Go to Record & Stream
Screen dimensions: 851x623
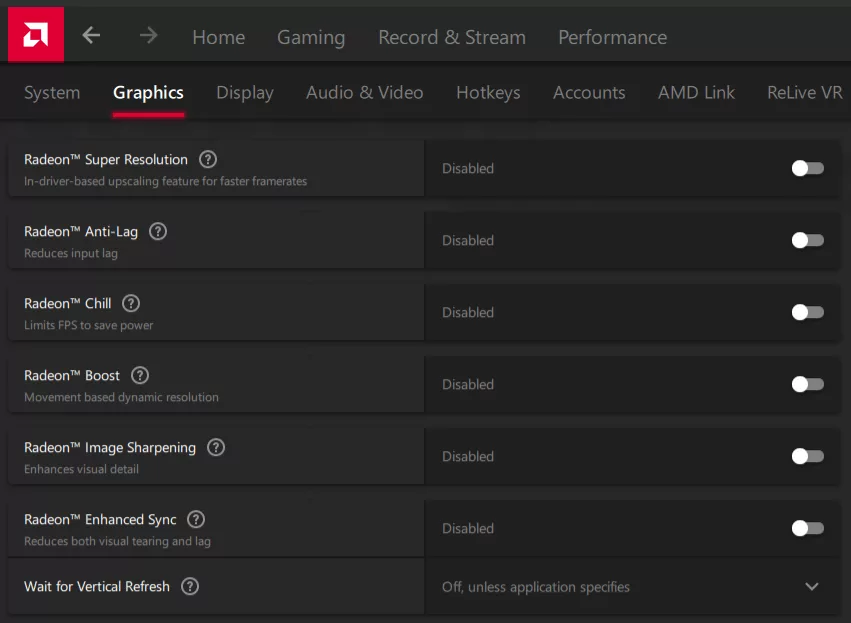pyautogui.click(x=452, y=37)
